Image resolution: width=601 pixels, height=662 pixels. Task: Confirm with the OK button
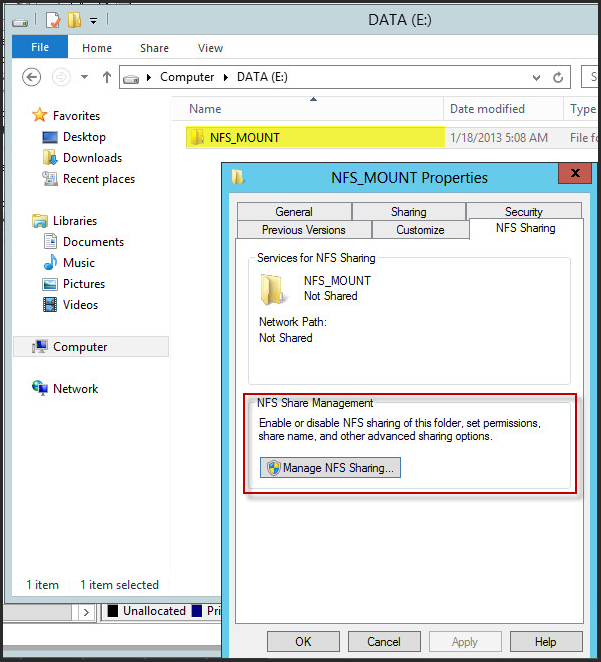[303, 642]
